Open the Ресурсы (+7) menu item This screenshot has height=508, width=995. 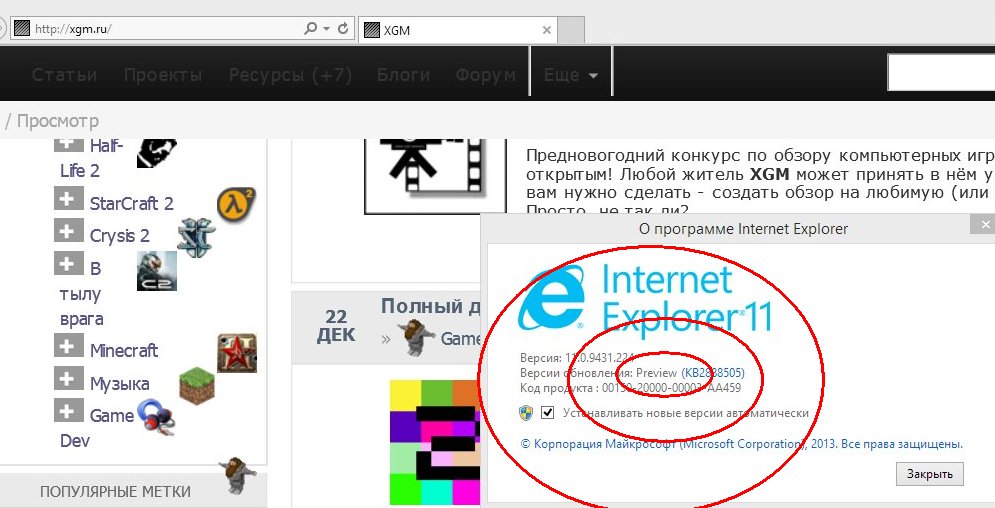290,75
